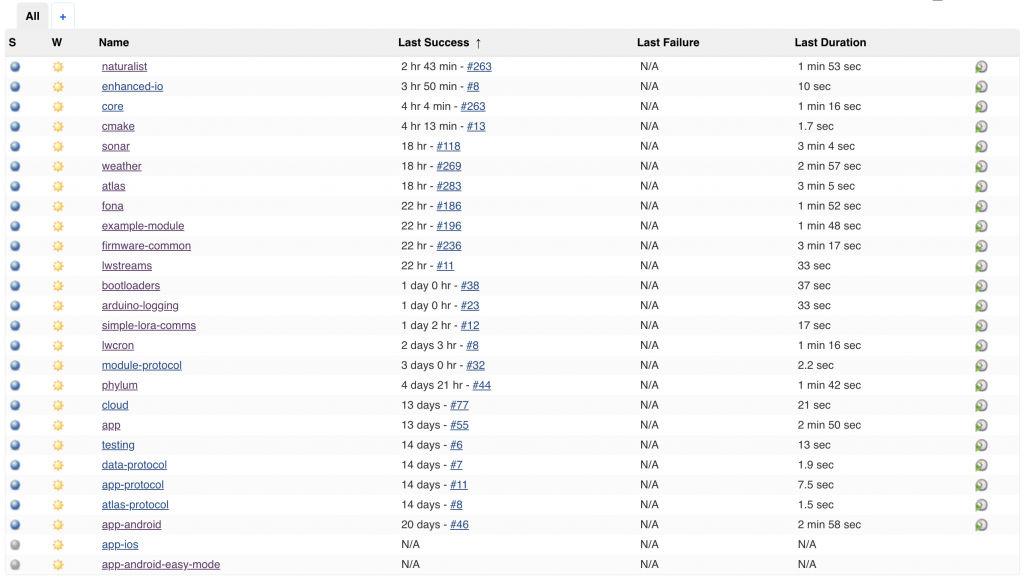1024x580 pixels.
Task: Click the weather sun icon for cmake
Action: [58, 127]
